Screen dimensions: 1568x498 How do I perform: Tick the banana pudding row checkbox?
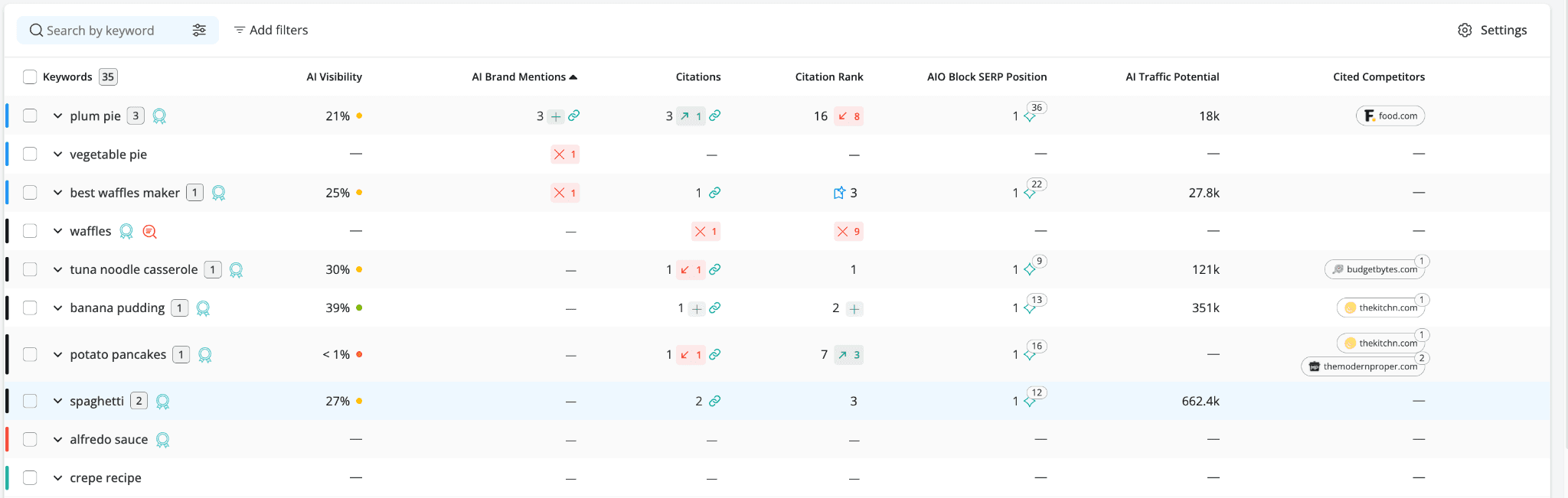click(x=30, y=308)
